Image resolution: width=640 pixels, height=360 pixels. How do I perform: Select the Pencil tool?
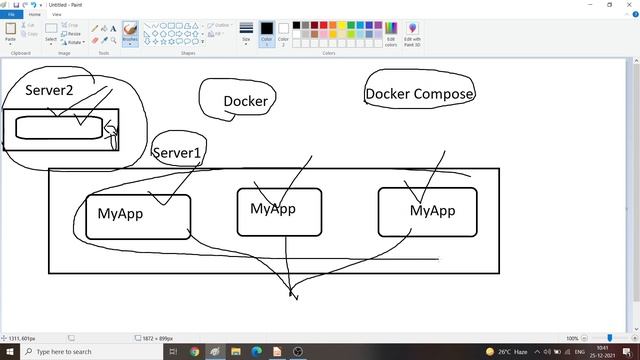pyautogui.click(x=95, y=29)
